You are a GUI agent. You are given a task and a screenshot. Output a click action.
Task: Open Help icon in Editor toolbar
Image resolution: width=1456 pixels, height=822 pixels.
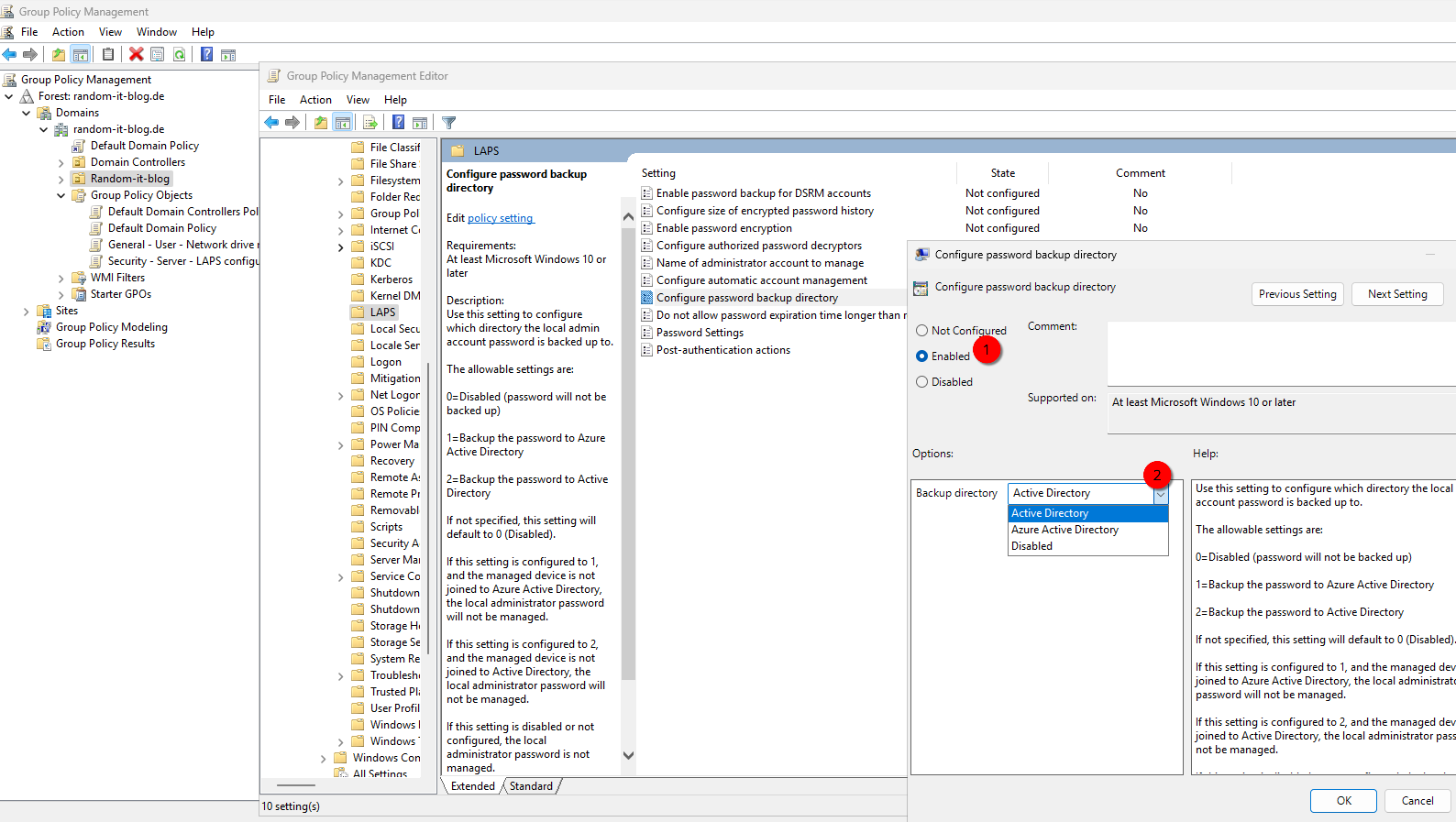coord(399,123)
